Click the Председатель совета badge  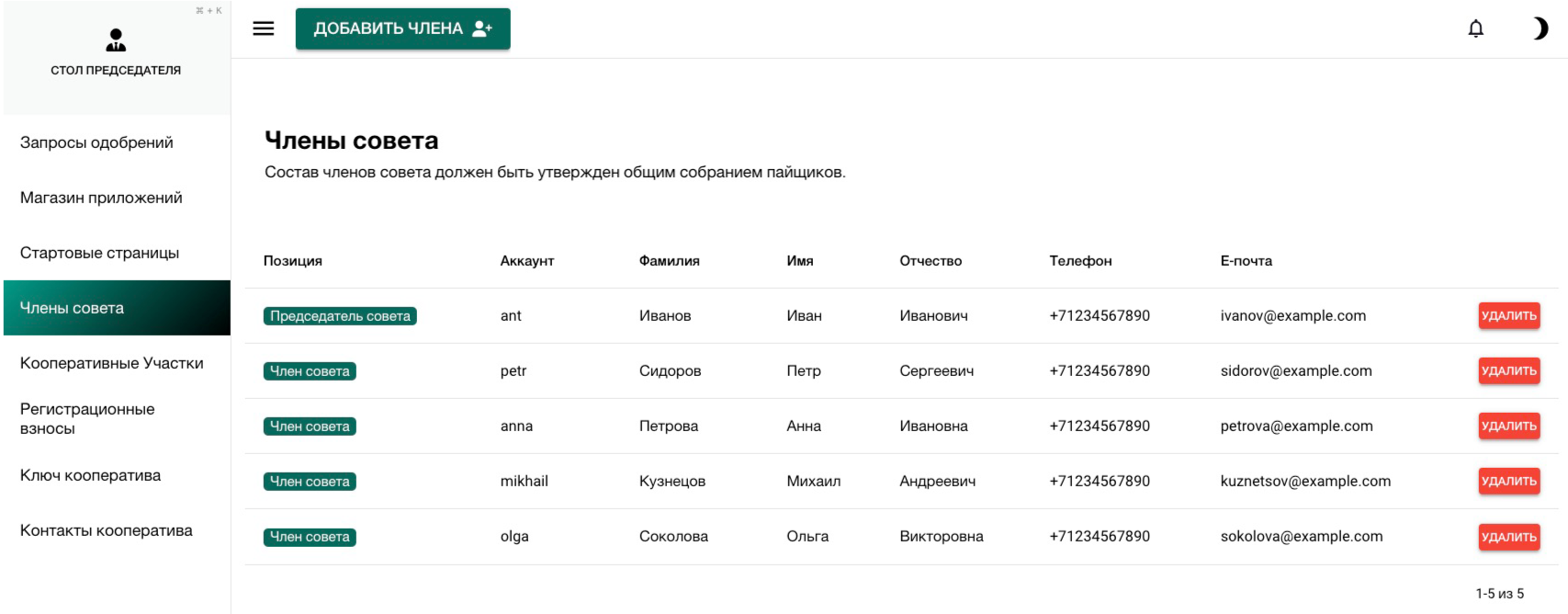tap(340, 316)
